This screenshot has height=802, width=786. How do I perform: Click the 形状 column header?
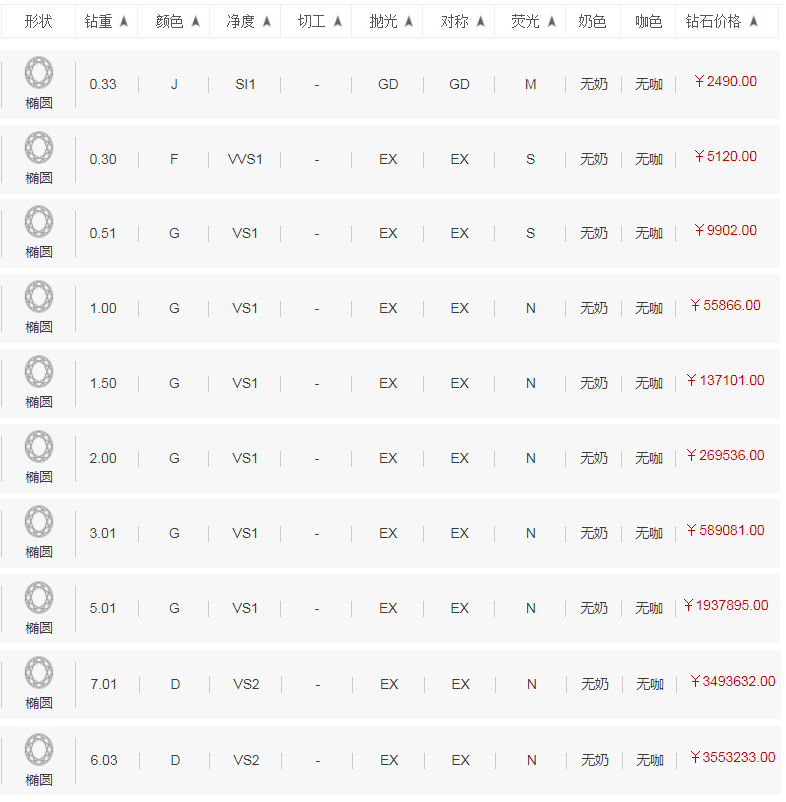tap(38, 21)
